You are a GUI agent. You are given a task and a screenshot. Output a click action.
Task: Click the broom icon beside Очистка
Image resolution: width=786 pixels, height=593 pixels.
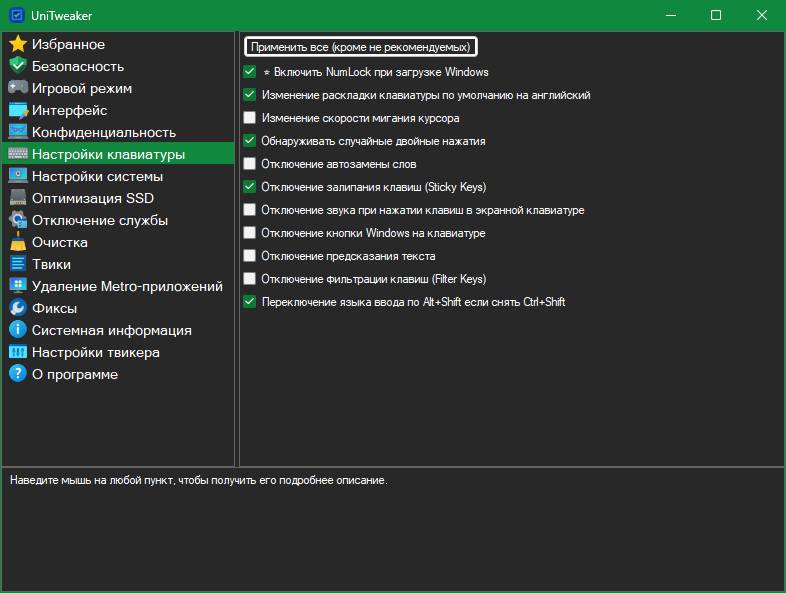[17, 242]
